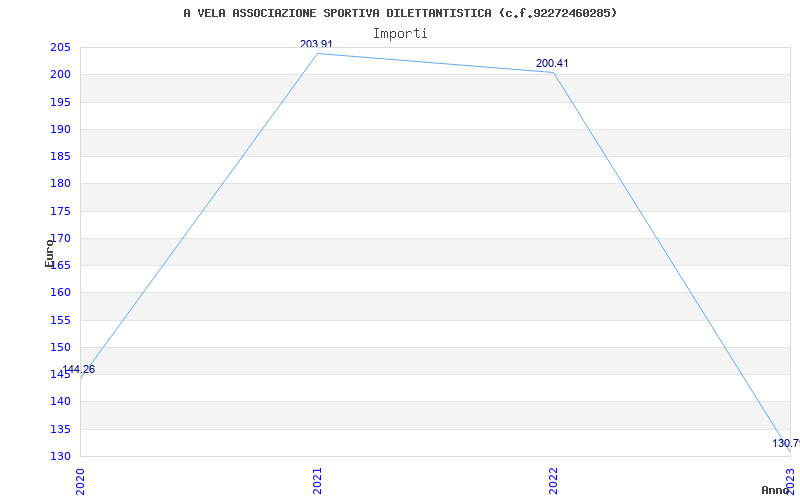Click the 'Importi' subtitle

pyautogui.click(x=400, y=34)
